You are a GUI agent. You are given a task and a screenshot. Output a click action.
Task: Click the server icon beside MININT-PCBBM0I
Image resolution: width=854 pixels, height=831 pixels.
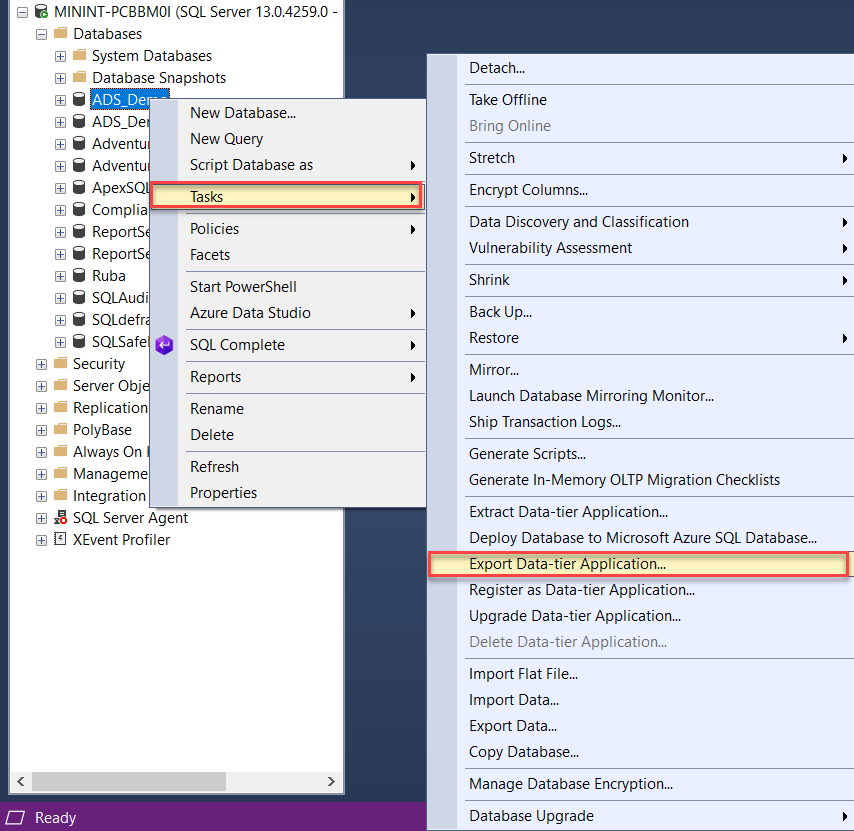40,11
